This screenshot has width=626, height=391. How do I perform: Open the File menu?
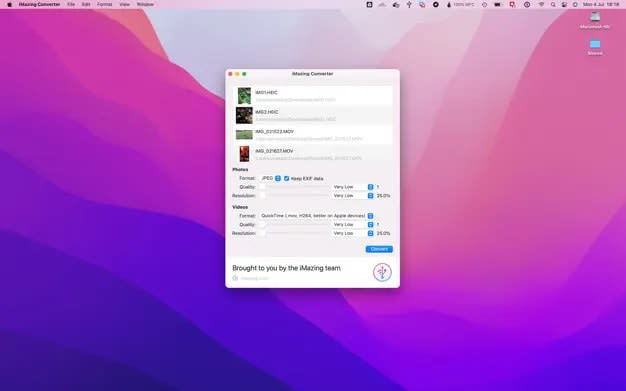pyautogui.click(x=71, y=4)
